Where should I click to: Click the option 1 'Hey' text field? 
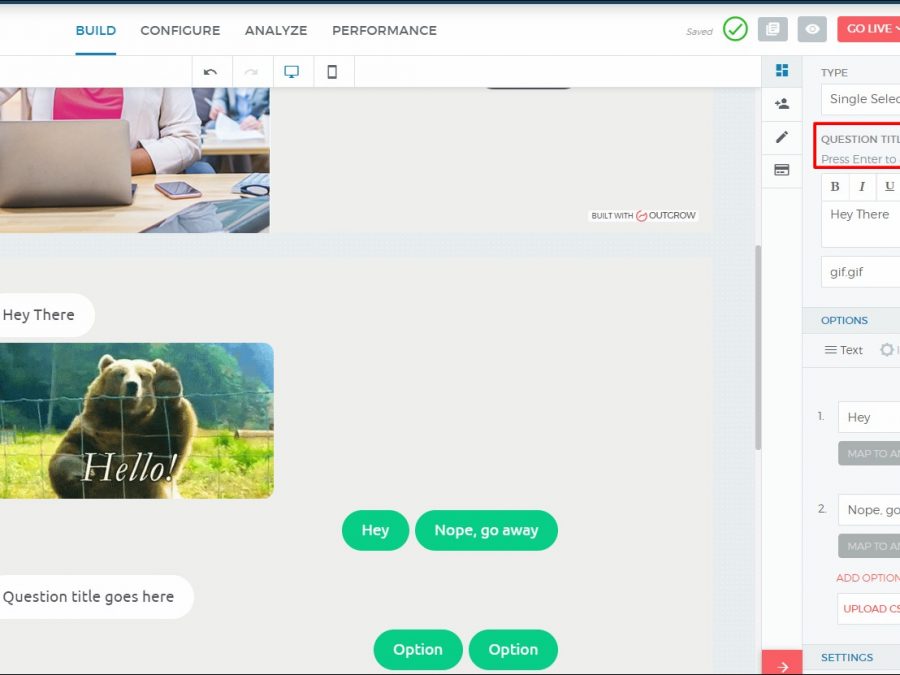[x=868, y=417]
